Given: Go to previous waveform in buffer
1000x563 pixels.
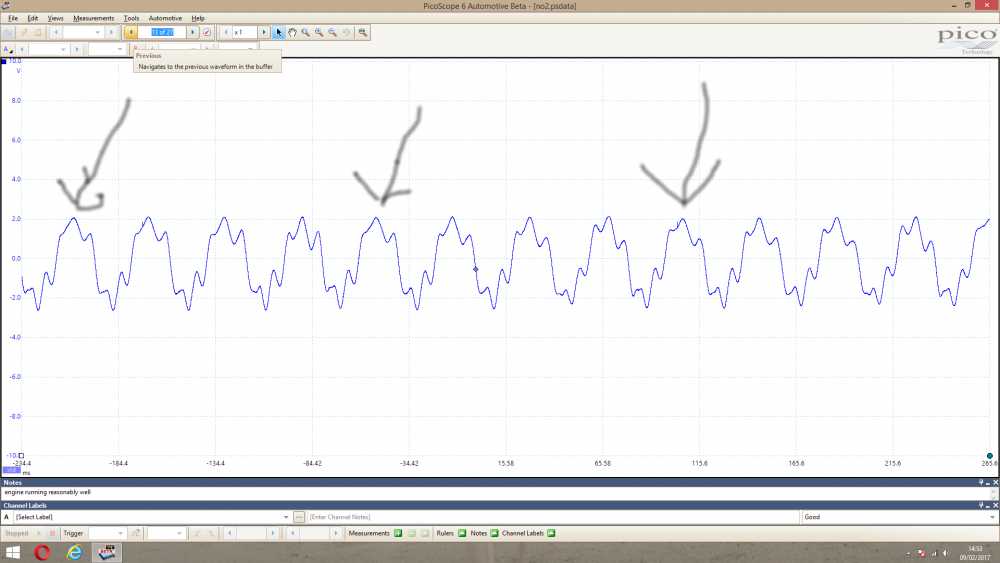Looking at the screenshot, I should [131, 32].
